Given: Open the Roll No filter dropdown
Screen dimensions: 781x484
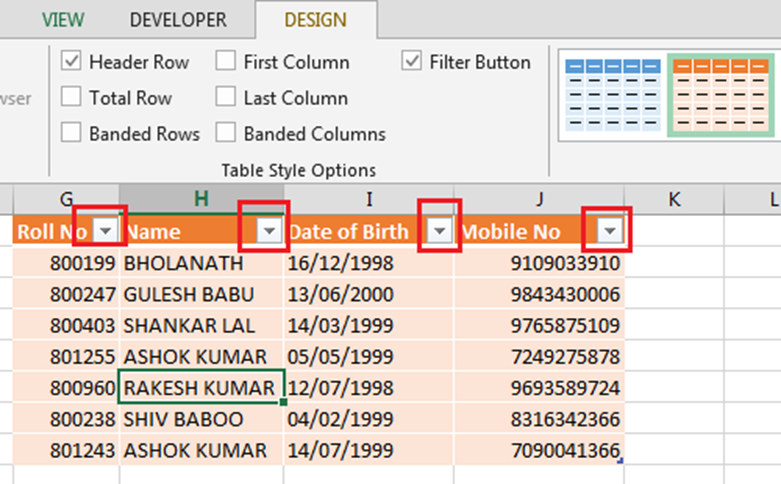Looking at the screenshot, I should pyautogui.click(x=107, y=231).
